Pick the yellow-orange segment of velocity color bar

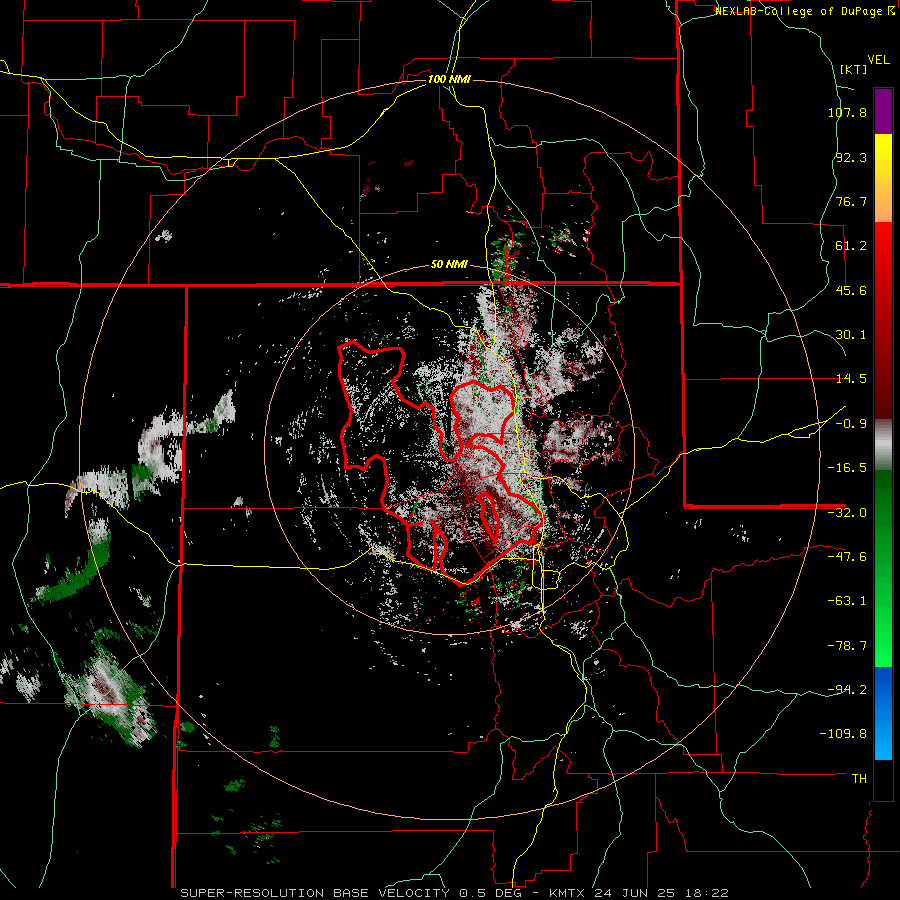(x=883, y=178)
